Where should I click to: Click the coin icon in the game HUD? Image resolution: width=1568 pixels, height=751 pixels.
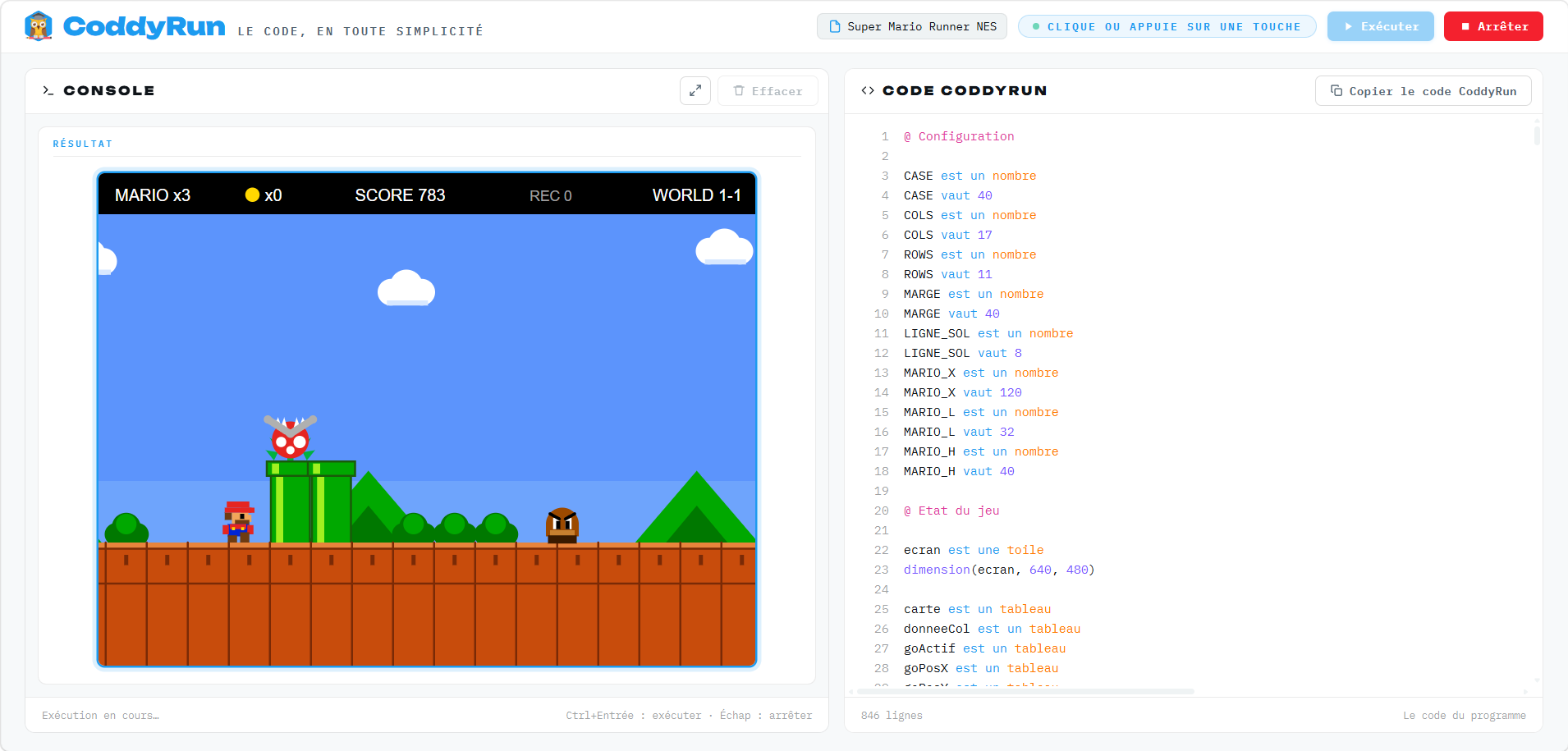[252, 195]
